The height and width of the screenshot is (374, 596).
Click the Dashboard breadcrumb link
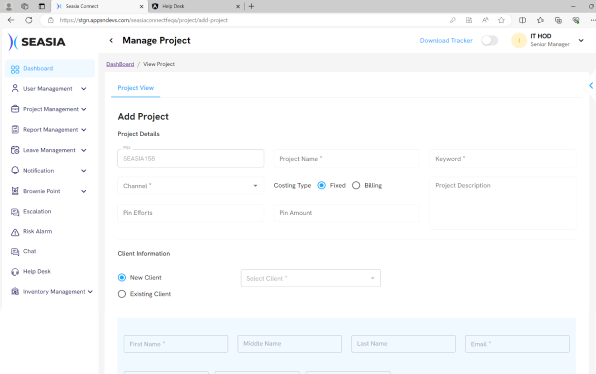120,64
